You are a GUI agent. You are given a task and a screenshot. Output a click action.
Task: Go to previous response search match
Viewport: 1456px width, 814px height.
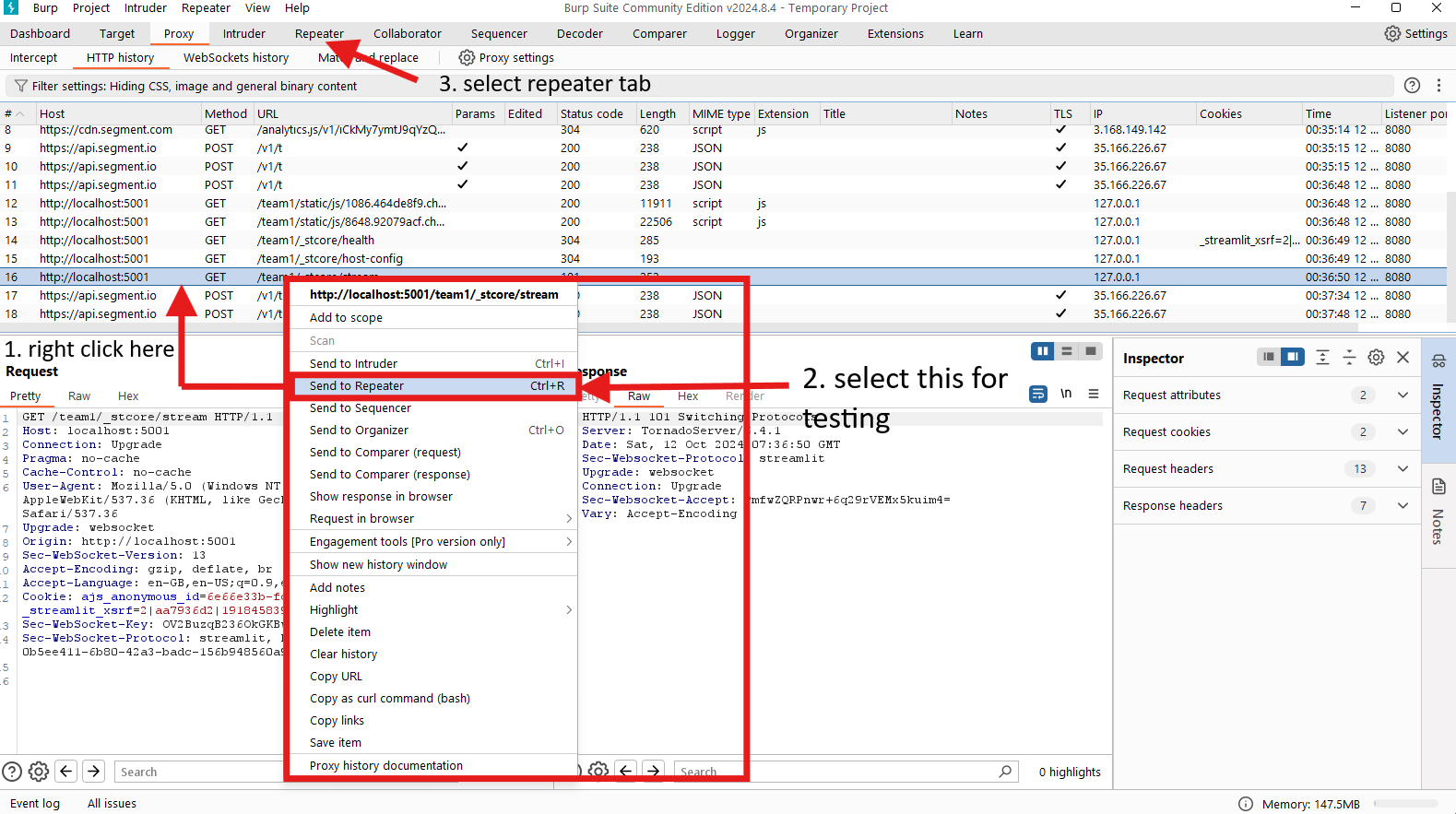pos(626,771)
